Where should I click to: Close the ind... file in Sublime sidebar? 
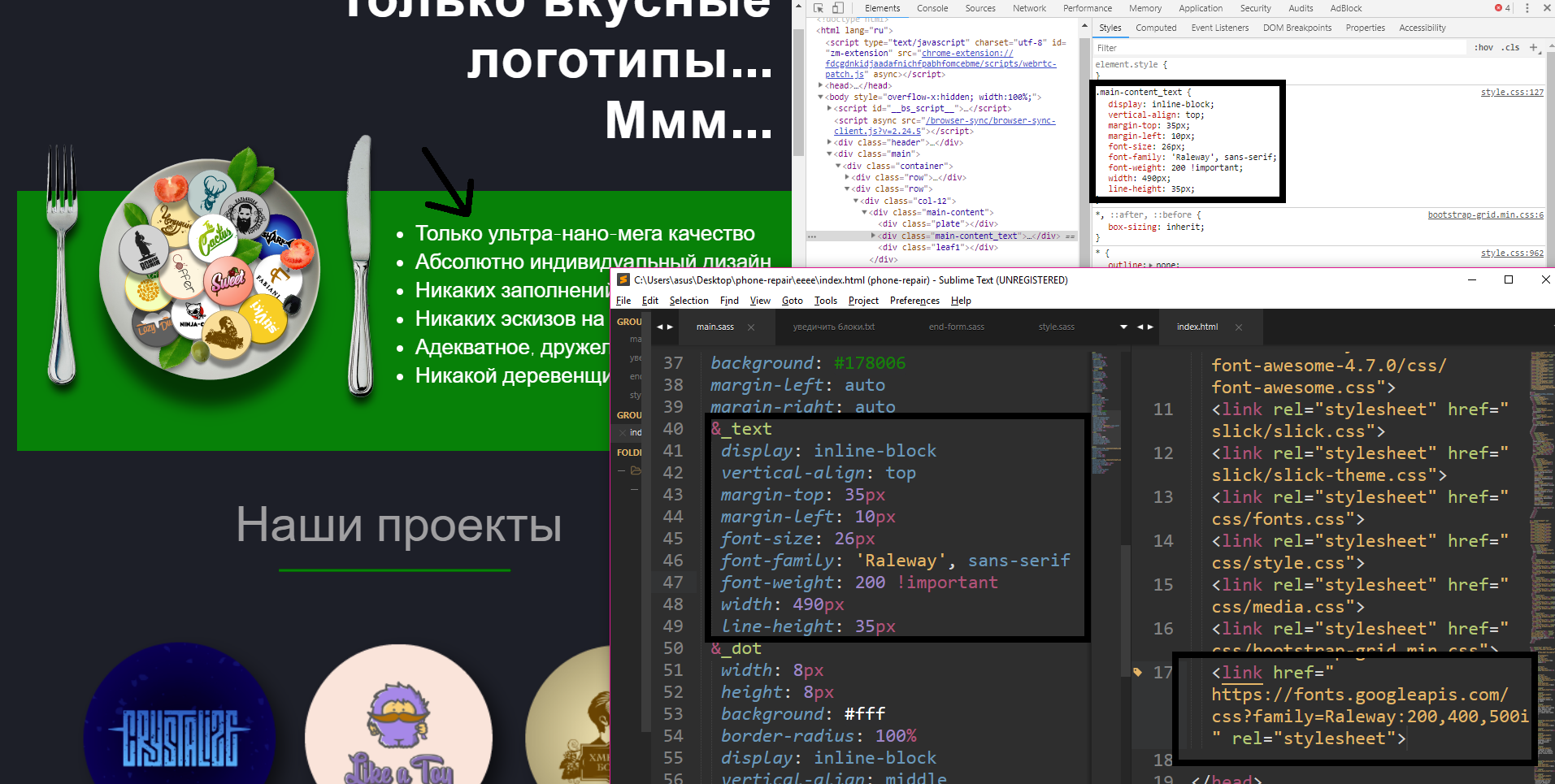(x=623, y=432)
